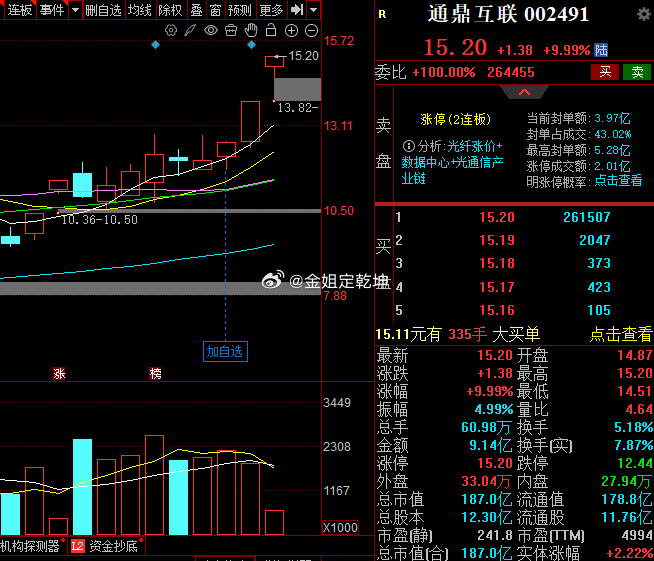The image size is (654, 561).
Task: Click 总市值 187.0亿 value
Action: [x=487, y=499]
